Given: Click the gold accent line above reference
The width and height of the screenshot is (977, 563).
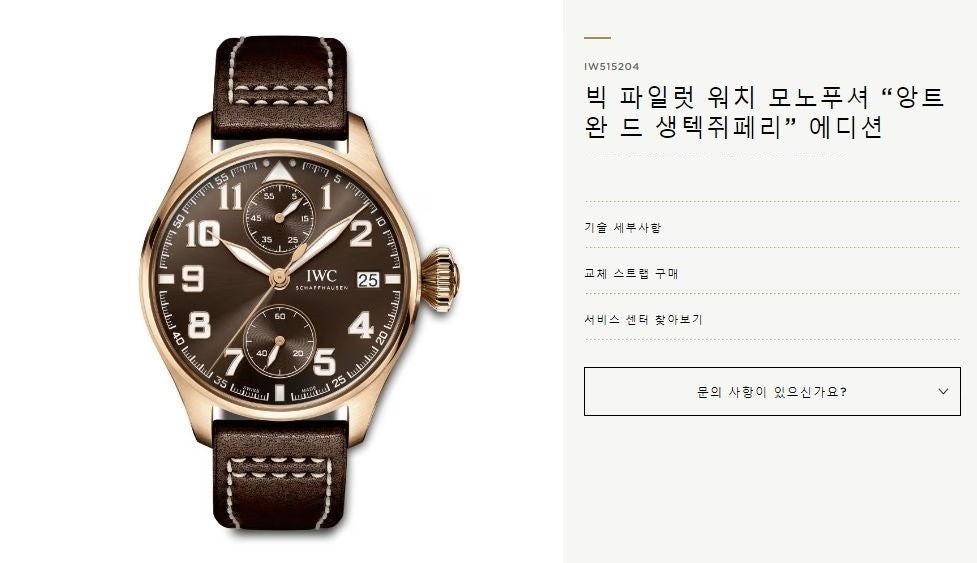Looking at the screenshot, I should pos(598,38).
